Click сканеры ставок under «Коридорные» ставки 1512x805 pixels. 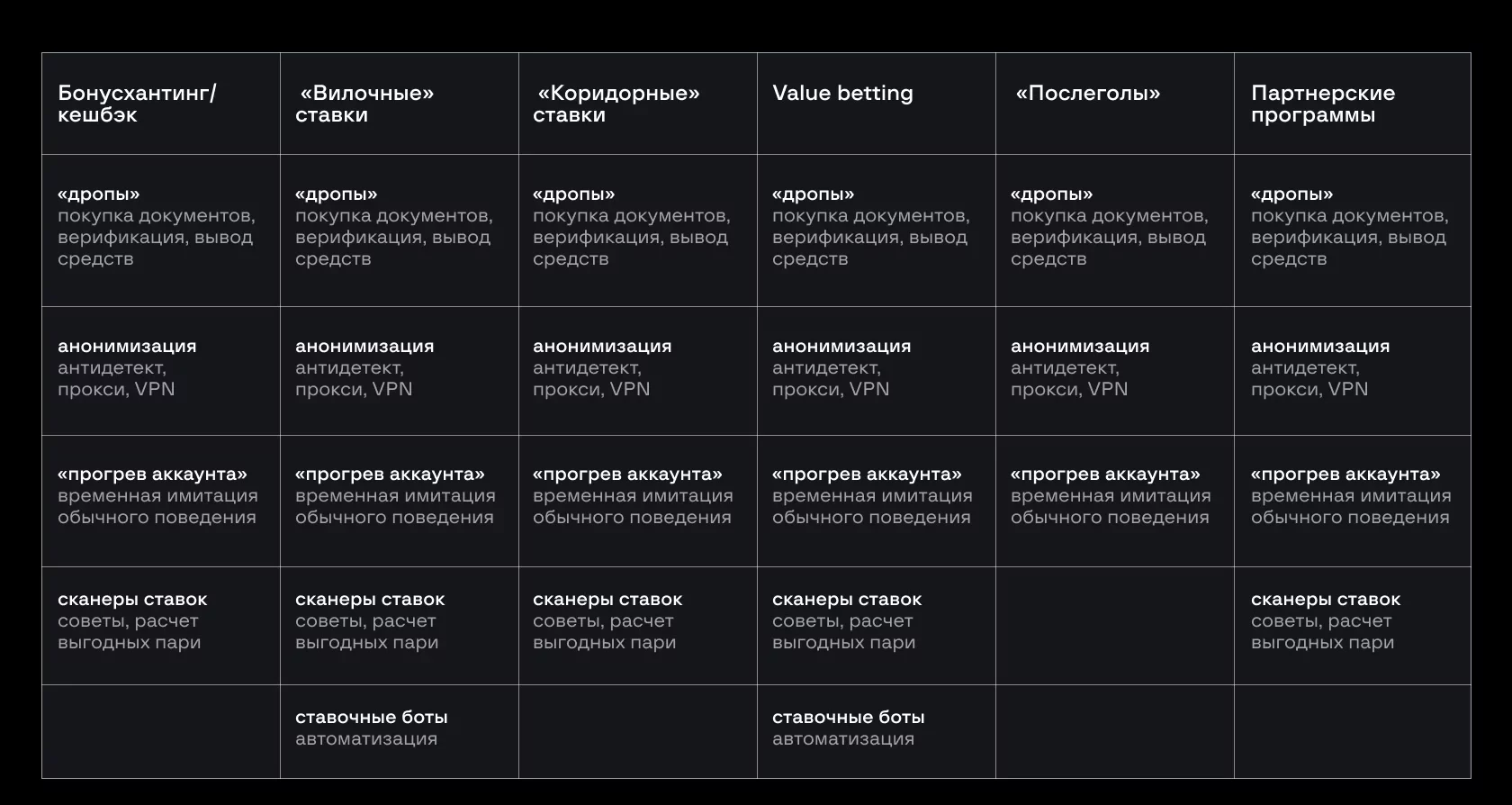coord(607,621)
